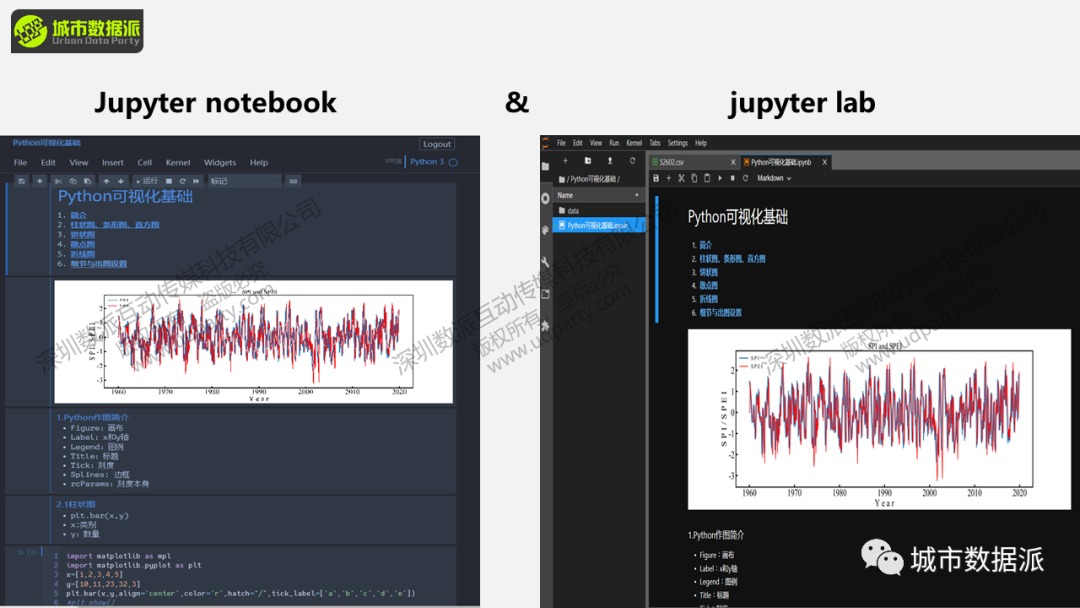Open the data folder in JupyterLab file browser
Screen dimensions: 1080x608
[x=598, y=210]
